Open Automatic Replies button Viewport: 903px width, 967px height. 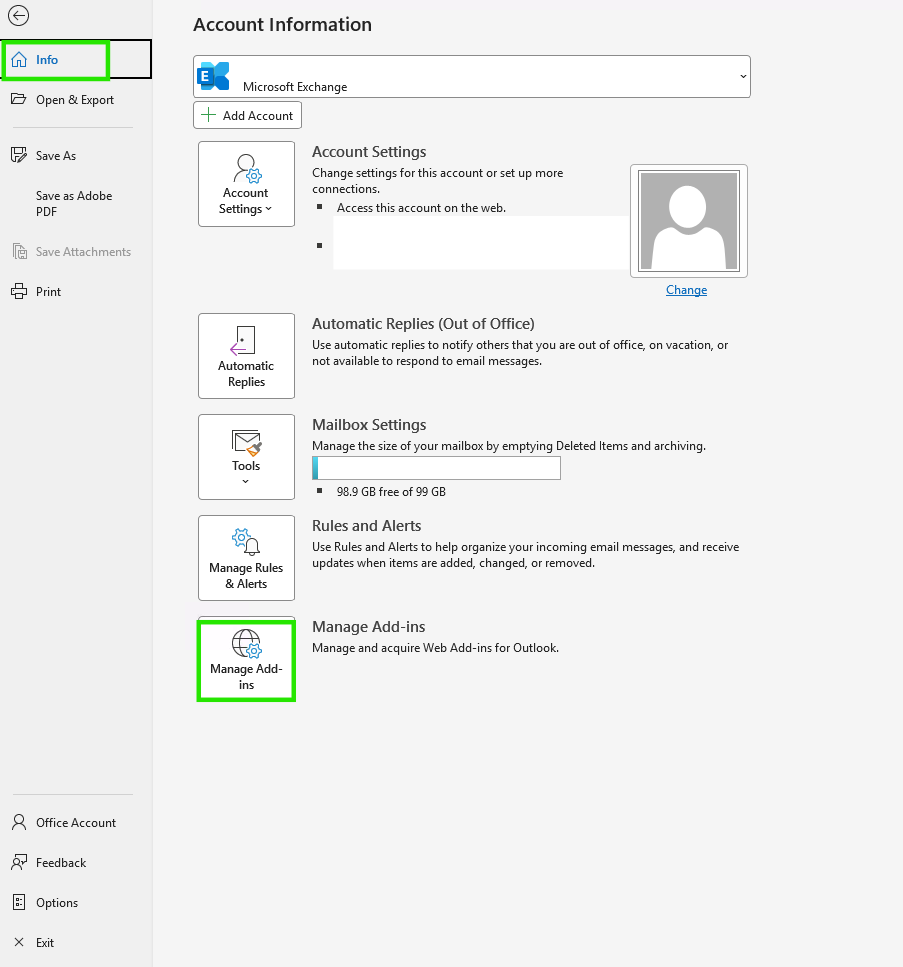246,356
